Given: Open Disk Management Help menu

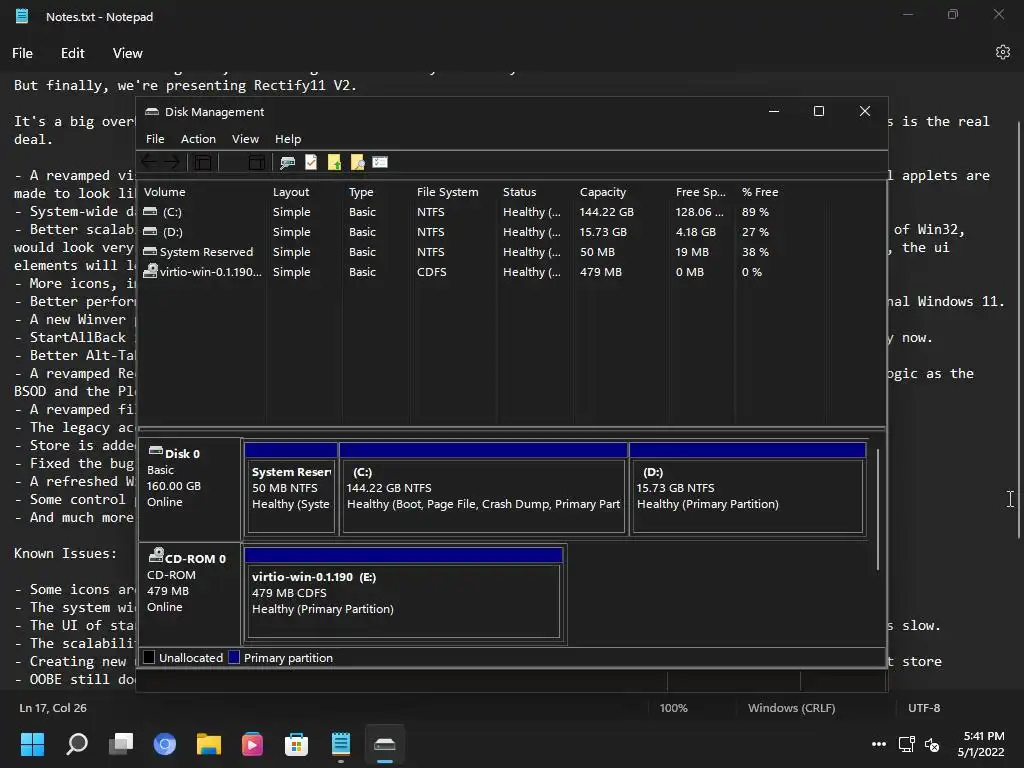Looking at the screenshot, I should [x=287, y=138].
